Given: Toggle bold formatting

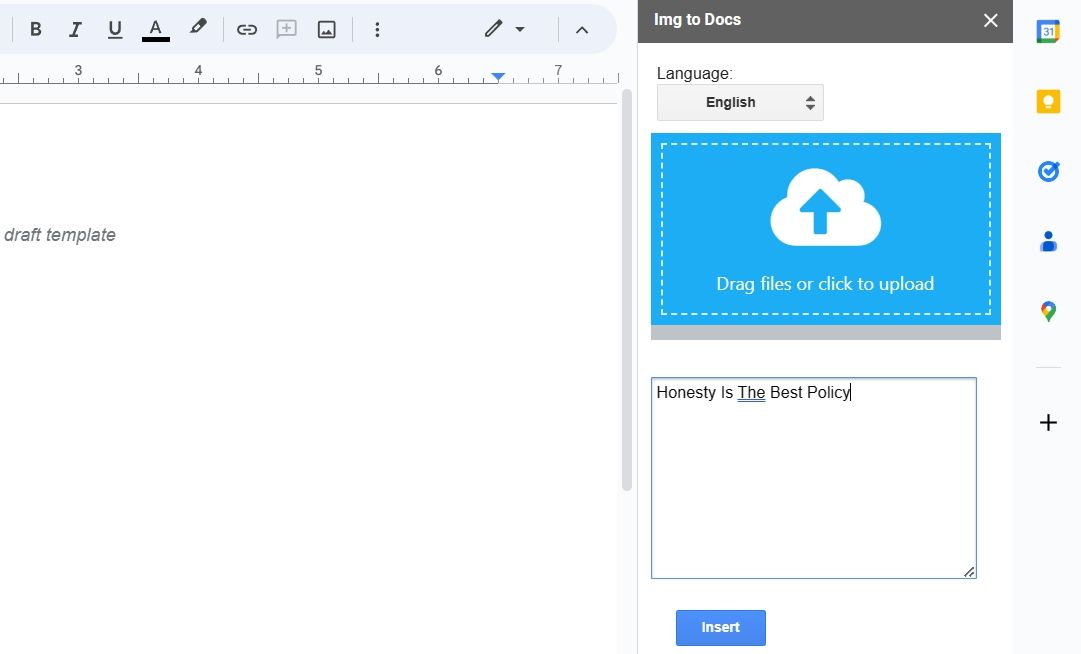Looking at the screenshot, I should [36, 29].
